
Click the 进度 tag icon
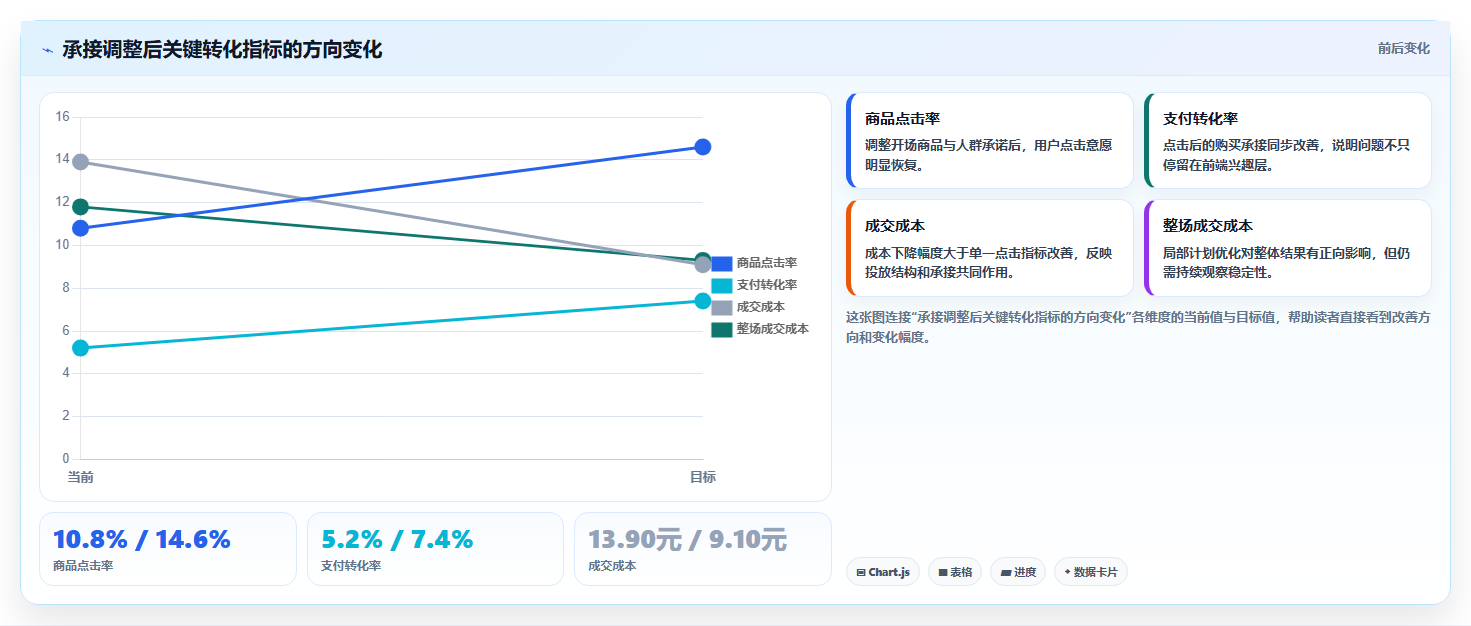click(x=1005, y=573)
